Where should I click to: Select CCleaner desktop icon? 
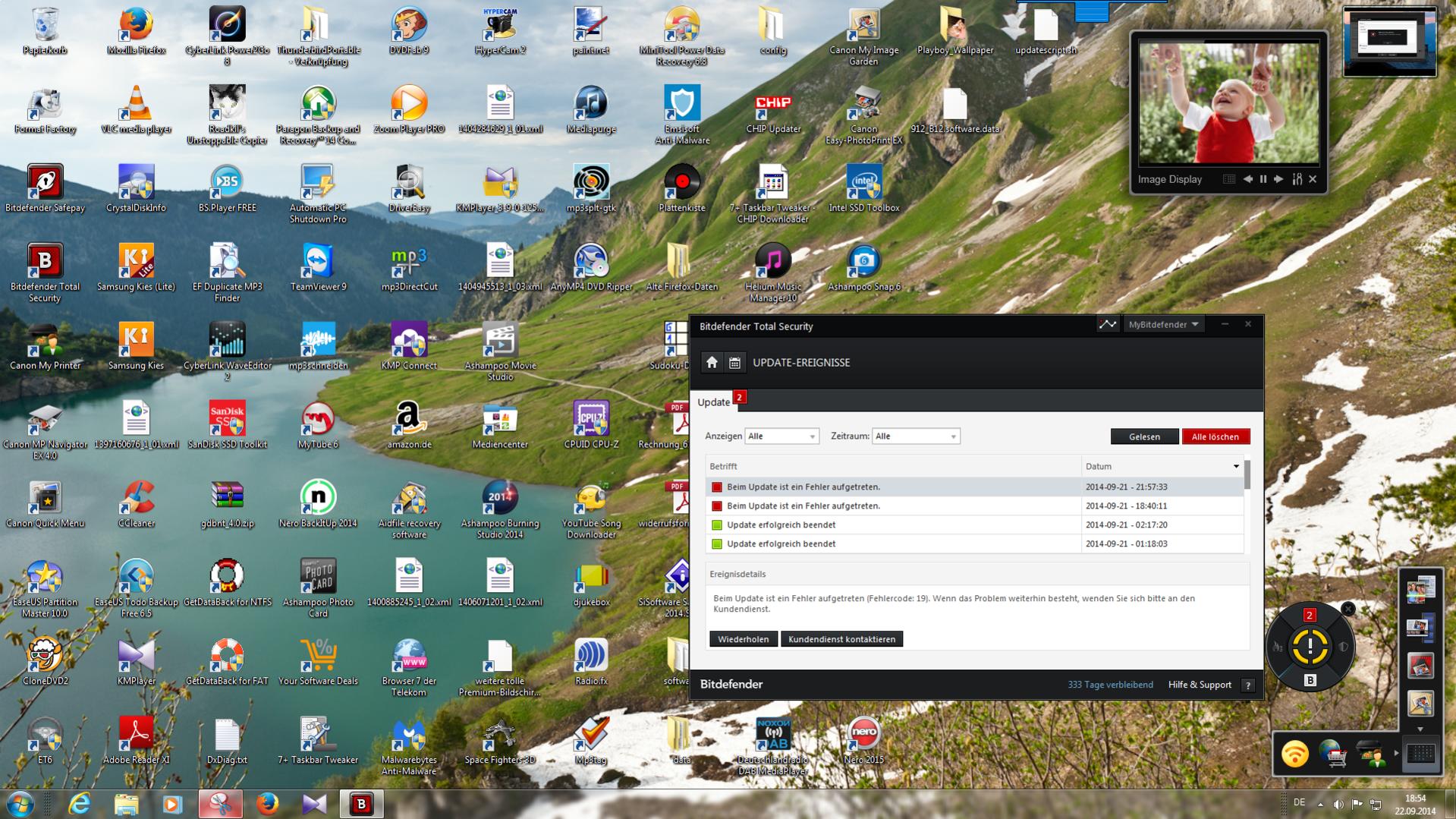(136, 505)
